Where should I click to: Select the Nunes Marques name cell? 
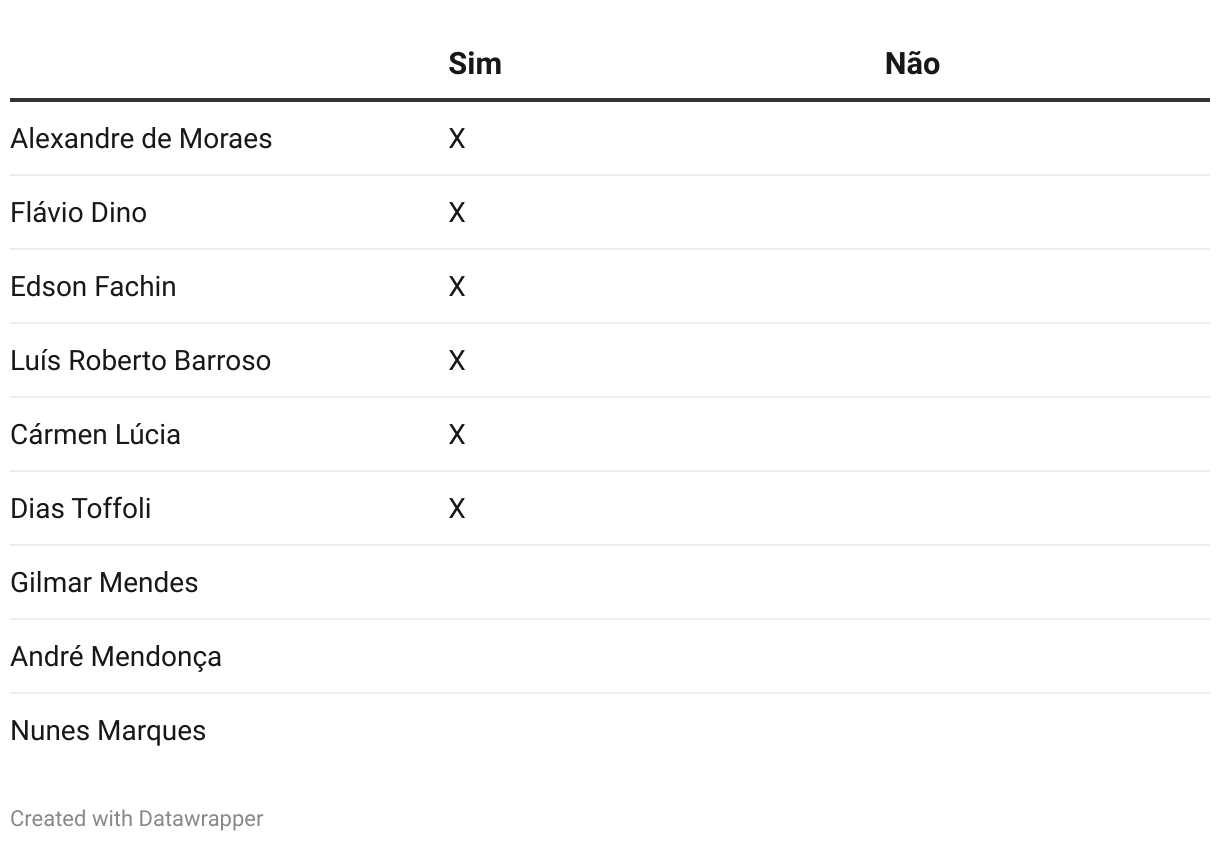(x=108, y=730)
